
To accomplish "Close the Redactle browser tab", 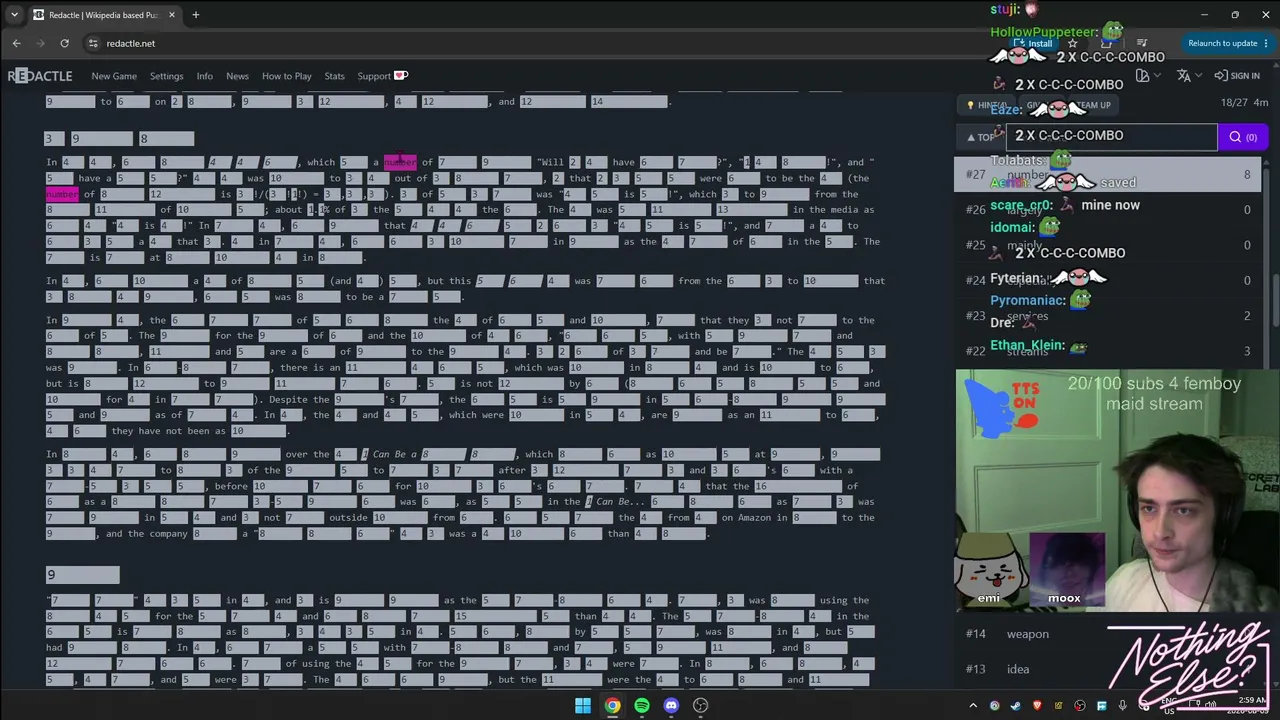I will [x=172, y=15].
